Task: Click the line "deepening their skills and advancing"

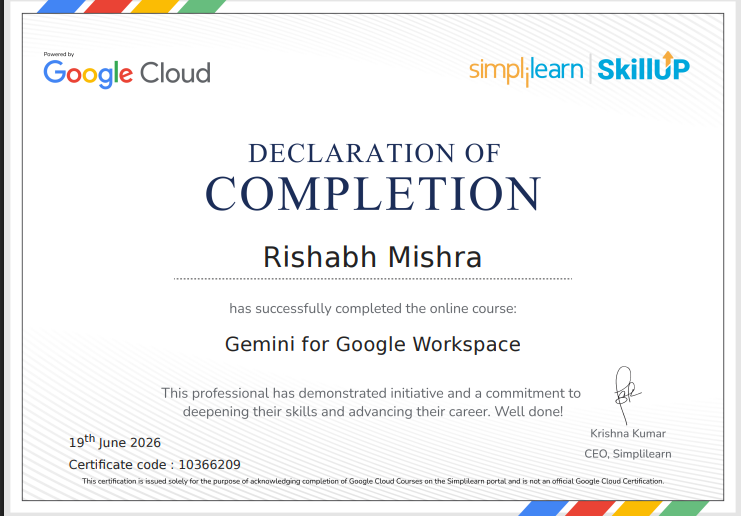Action: tap(373, 412)
